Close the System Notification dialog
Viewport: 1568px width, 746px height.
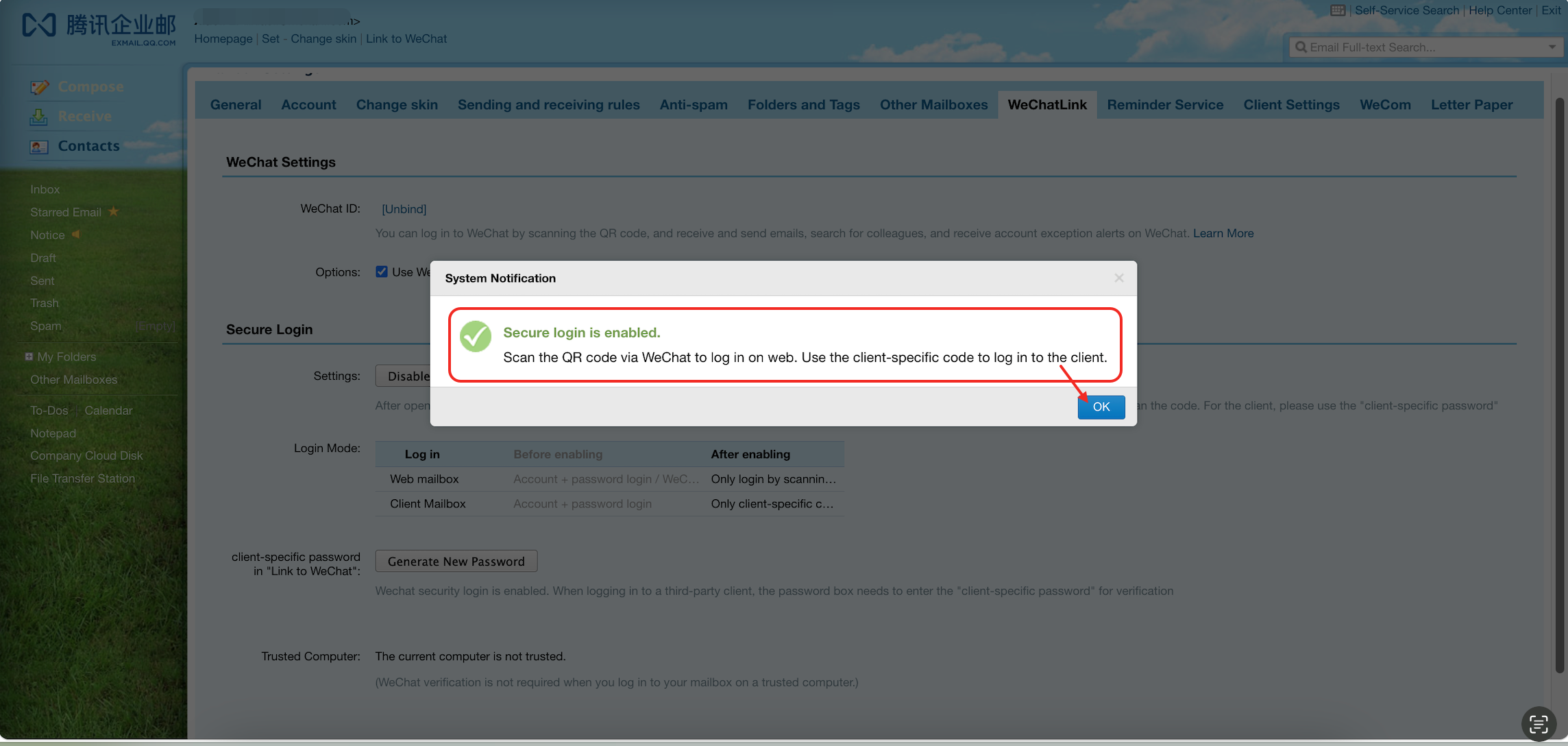(x=1118, y=278)
